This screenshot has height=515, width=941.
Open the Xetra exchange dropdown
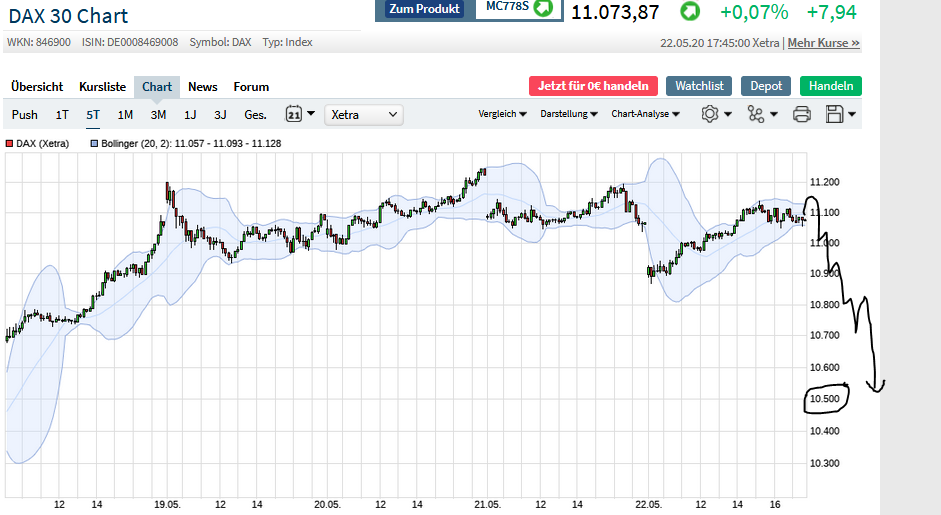point(364,115)
